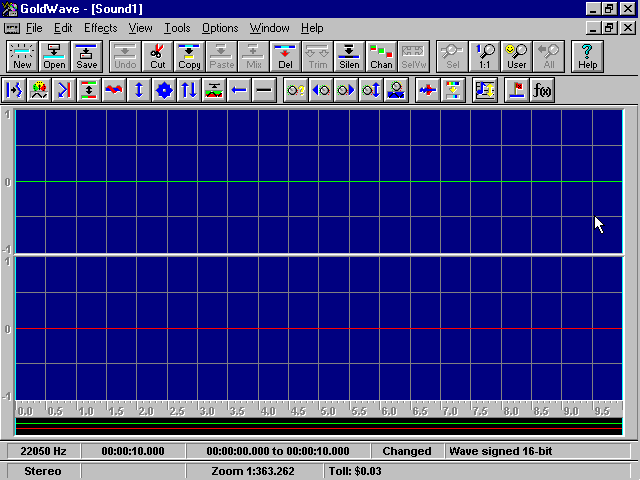Open a file with the Open button
The image size is (640, 480).
tap(54, 56)
